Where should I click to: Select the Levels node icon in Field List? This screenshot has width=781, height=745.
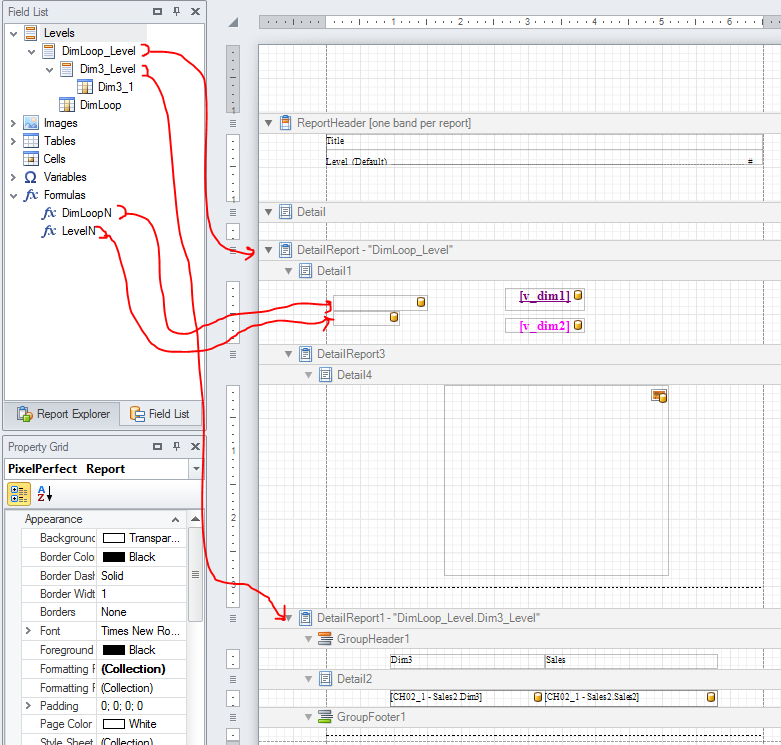point(30,33)
